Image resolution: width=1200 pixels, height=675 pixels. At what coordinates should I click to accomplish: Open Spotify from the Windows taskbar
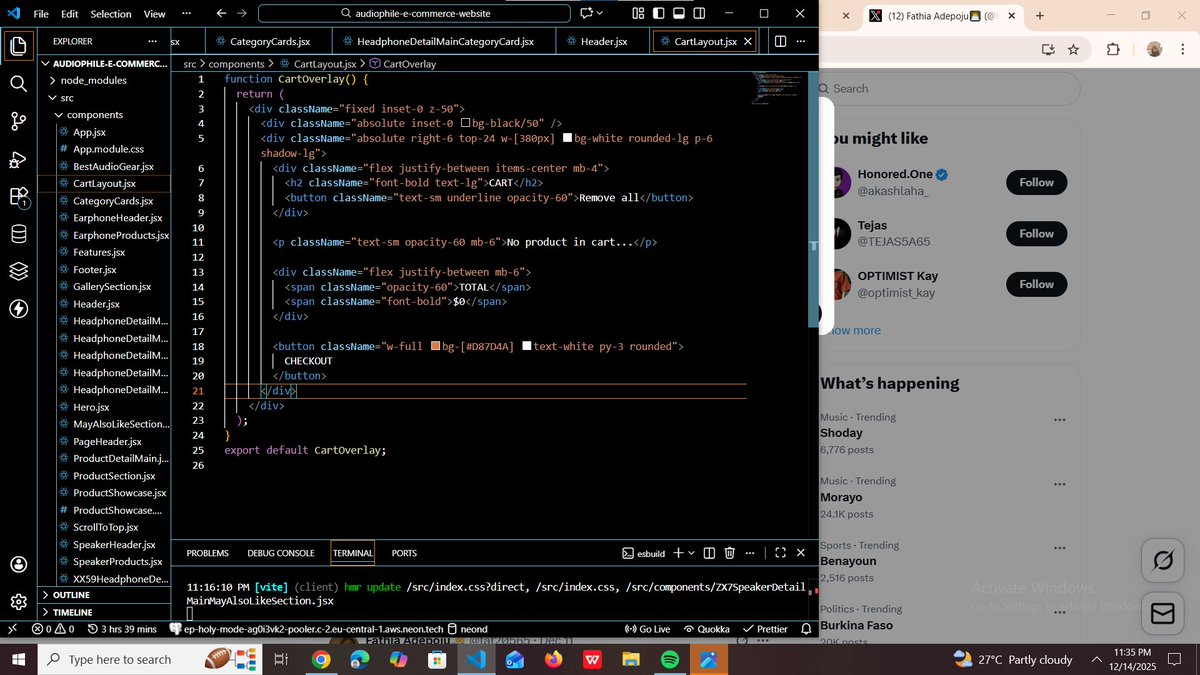[x=670, y=659]
